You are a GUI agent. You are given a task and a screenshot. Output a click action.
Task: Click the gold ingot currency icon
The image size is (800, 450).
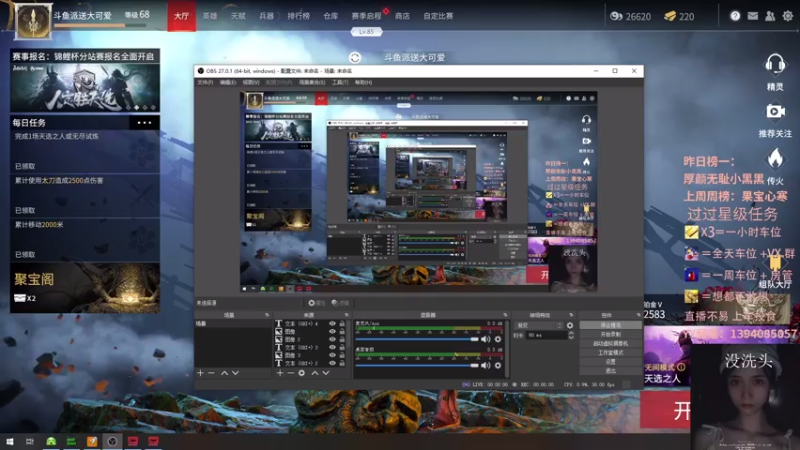(x=670, y=16)
